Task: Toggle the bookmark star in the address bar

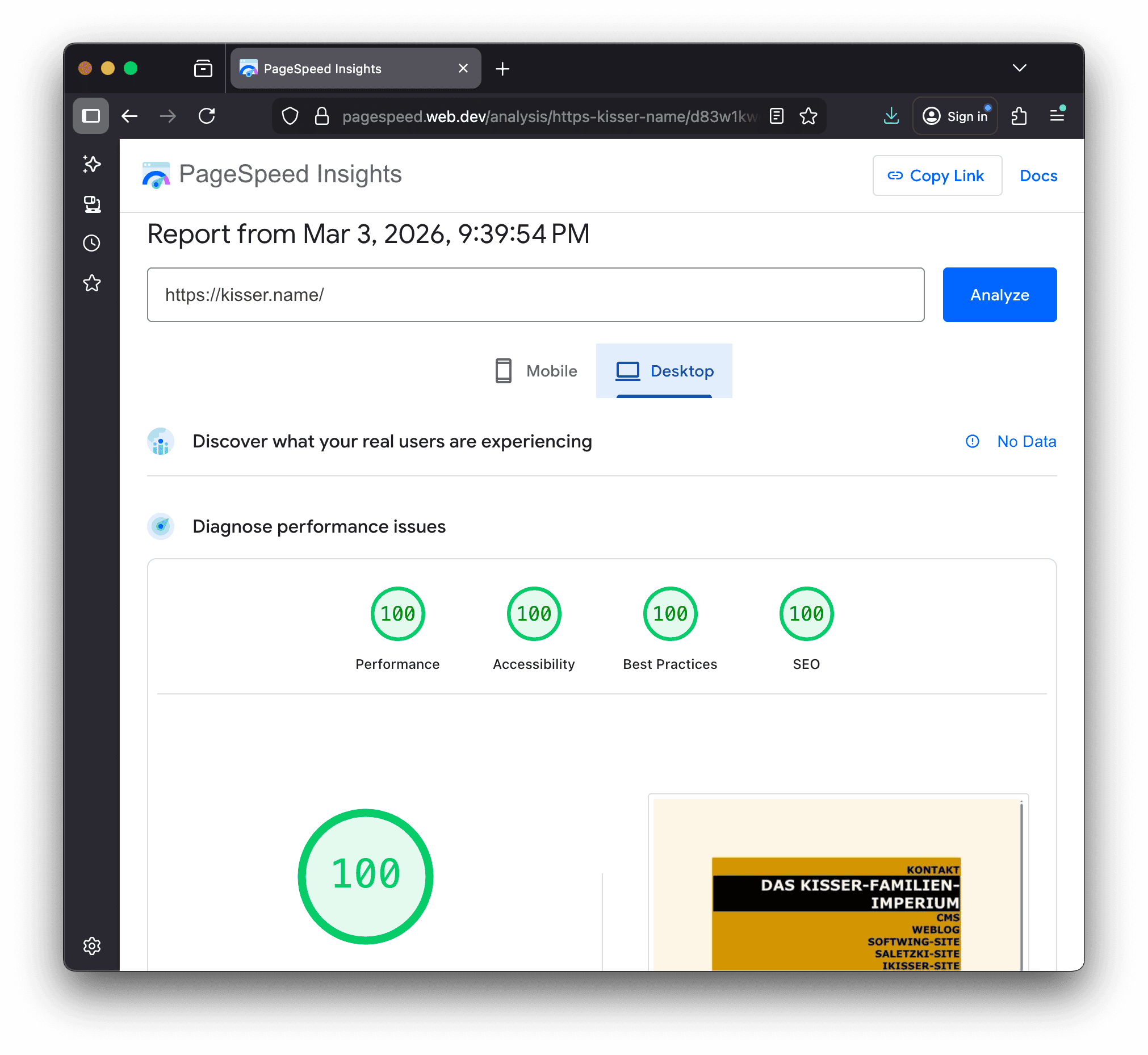Action: pyautogui.click(x=808, y=116)
